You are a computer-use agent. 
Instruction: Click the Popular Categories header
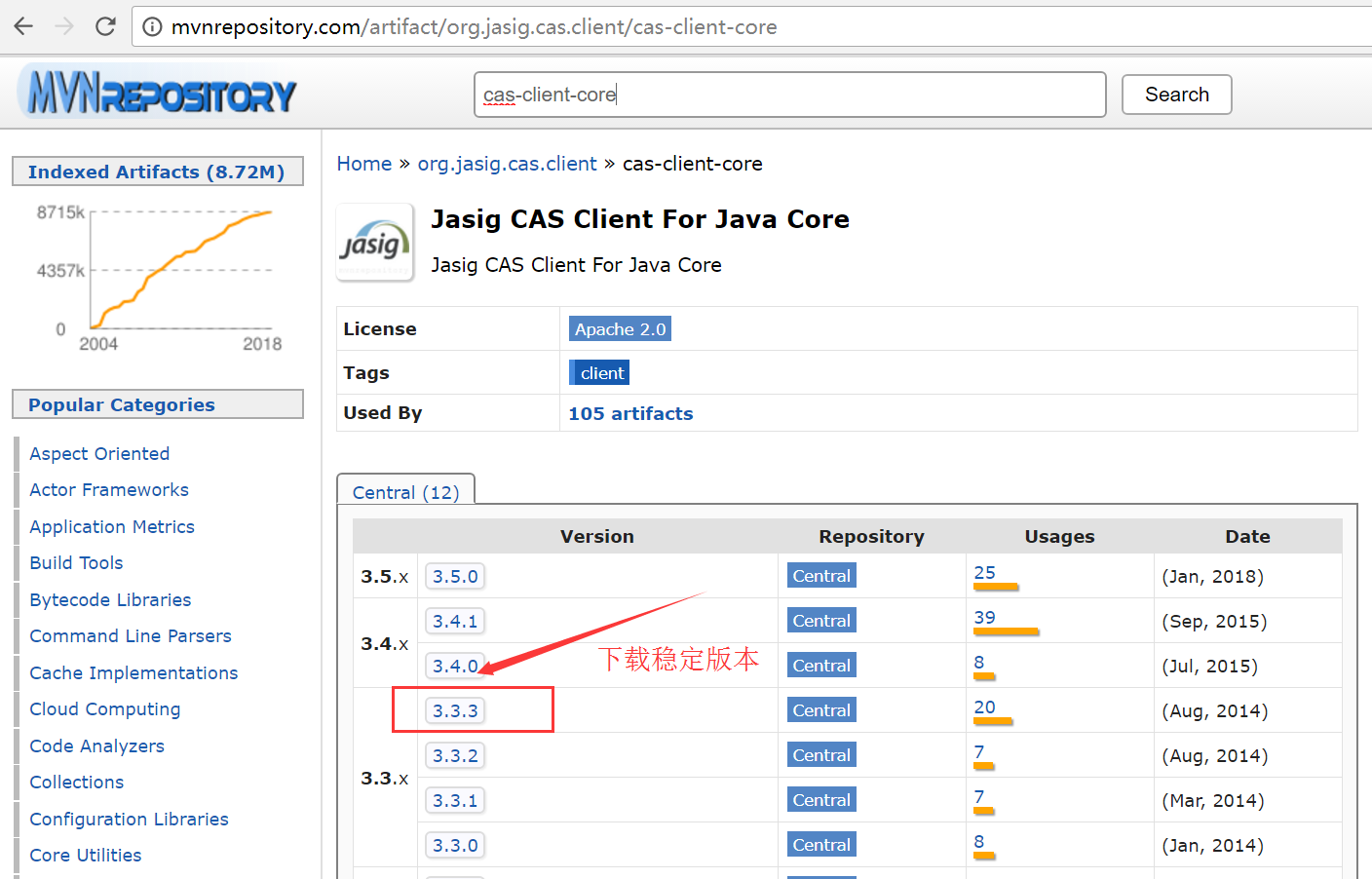tap(158, 404)
